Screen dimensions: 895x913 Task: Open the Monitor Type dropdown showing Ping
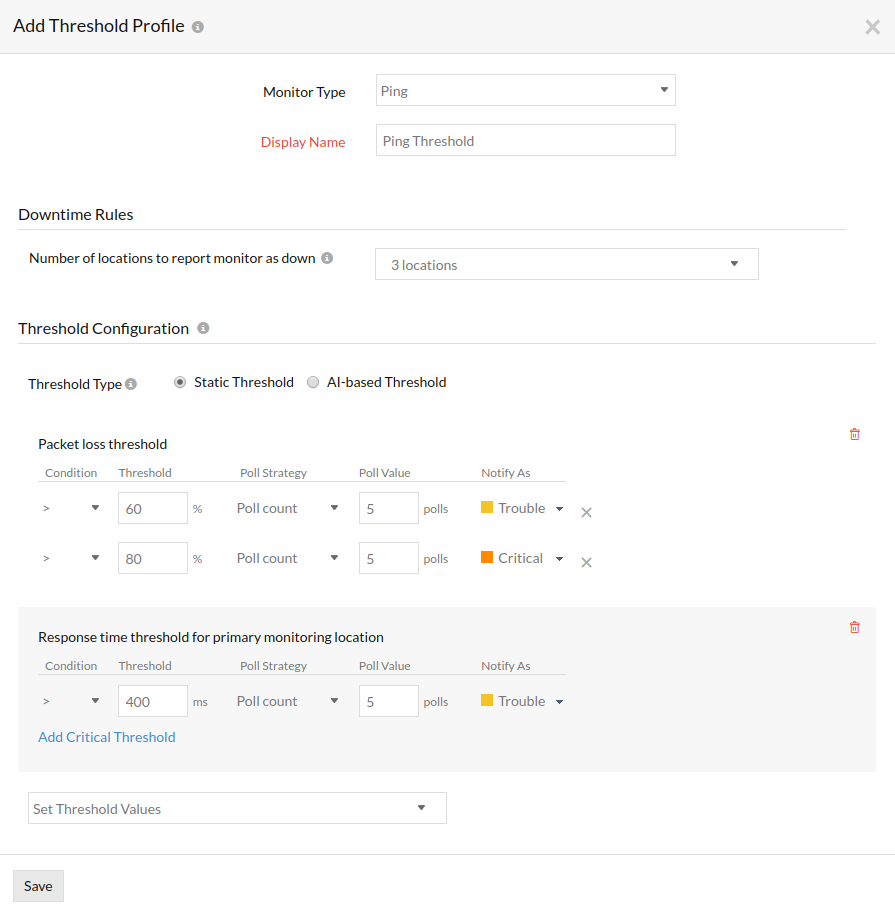coord(525,89)
